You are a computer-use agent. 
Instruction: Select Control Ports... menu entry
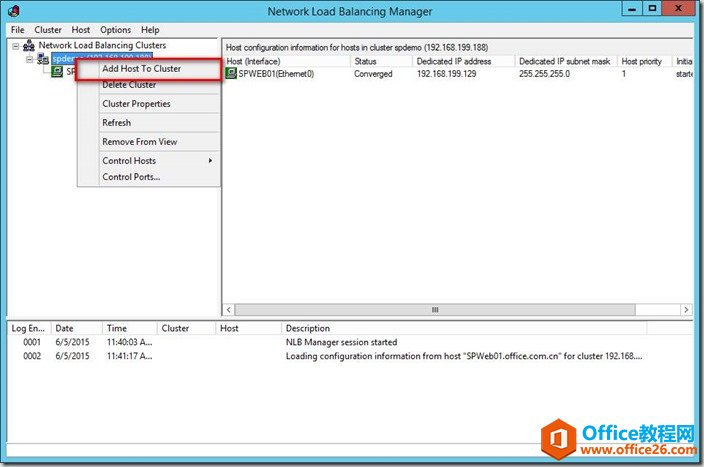[x=131, y=176]
